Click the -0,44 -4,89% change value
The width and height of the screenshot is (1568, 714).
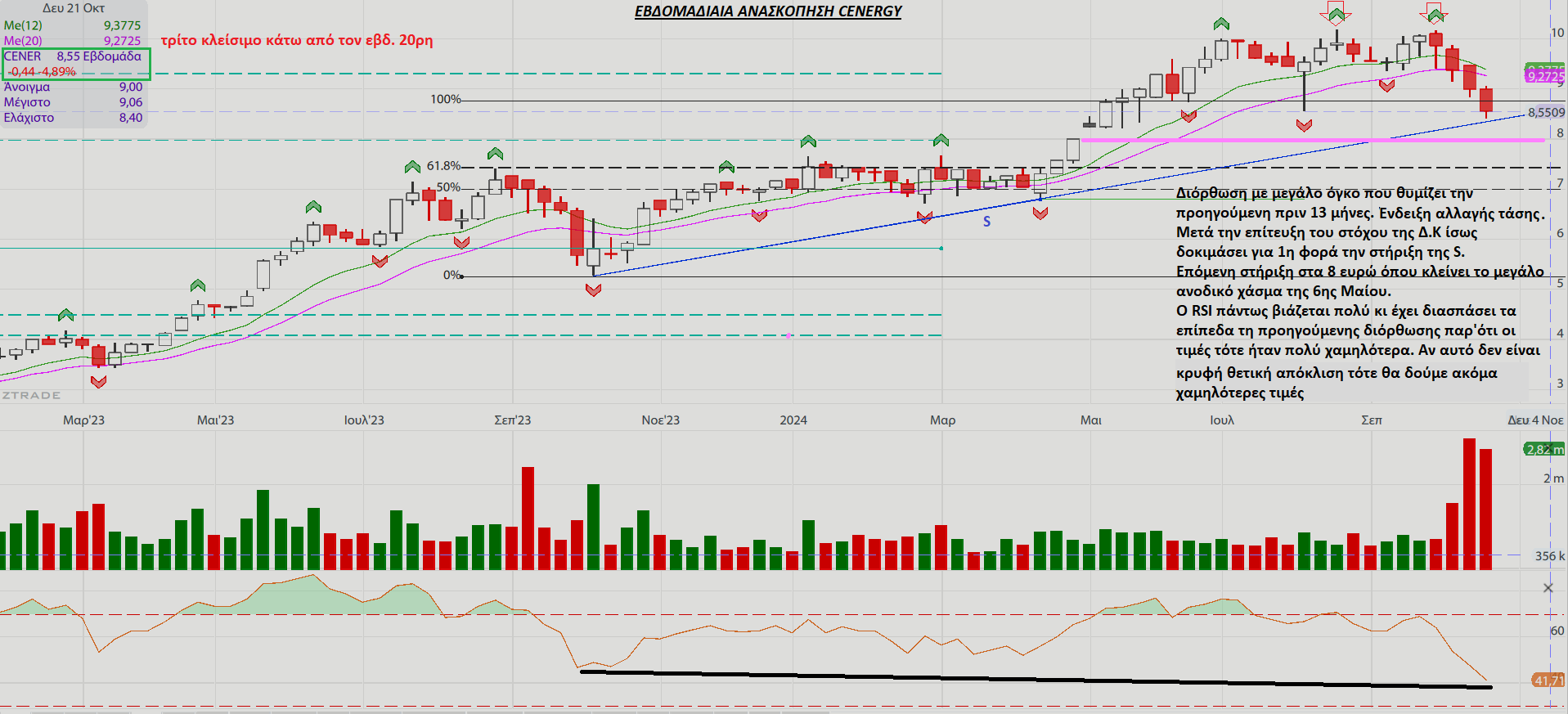click(x=43, y=72)
